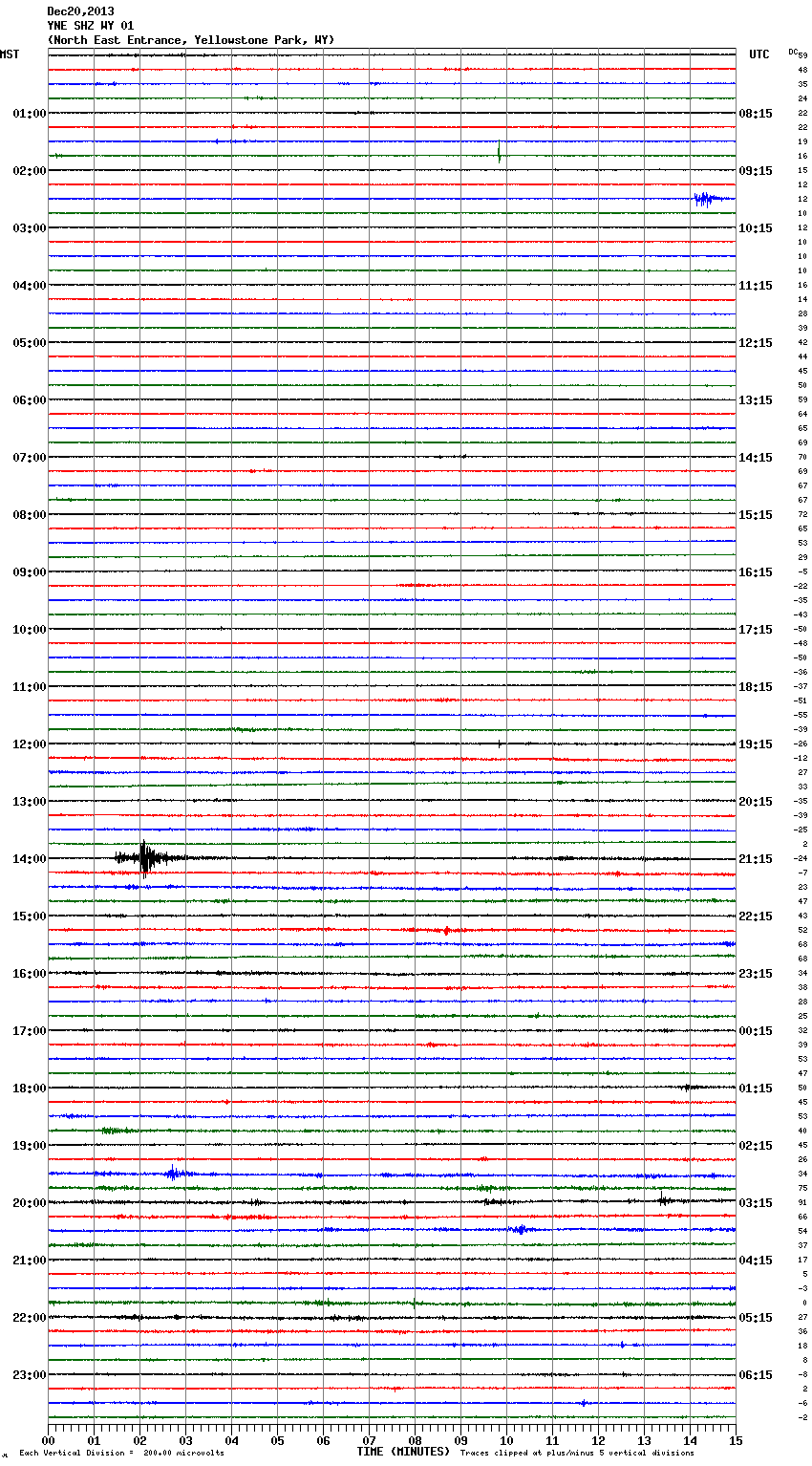Select the 12:00 MST time label
The height and width of the screenshot is (1466, 812).
30,744
